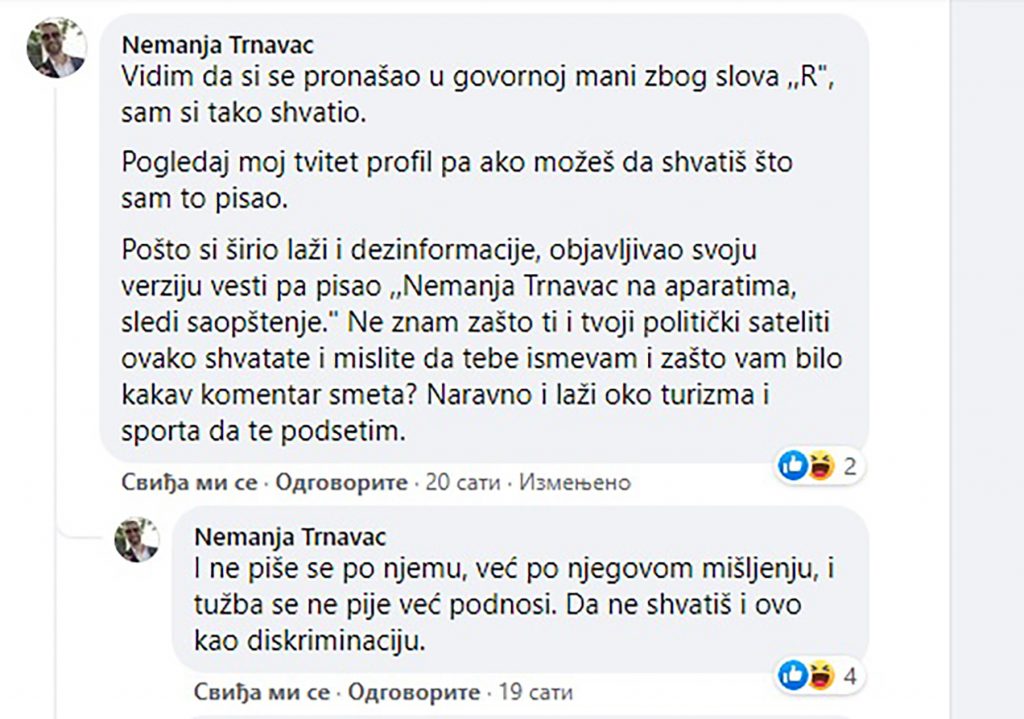Click the thumbs-up reaction icon on the reply comment
This screenshot has width=1024, height=719.
click(x=793, y=675)
